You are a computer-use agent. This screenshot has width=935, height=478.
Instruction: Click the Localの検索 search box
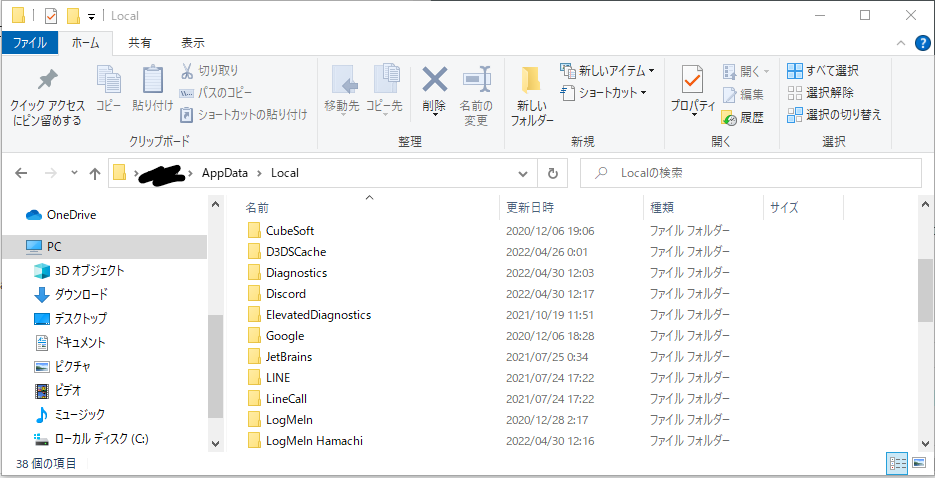click(751, 173)
